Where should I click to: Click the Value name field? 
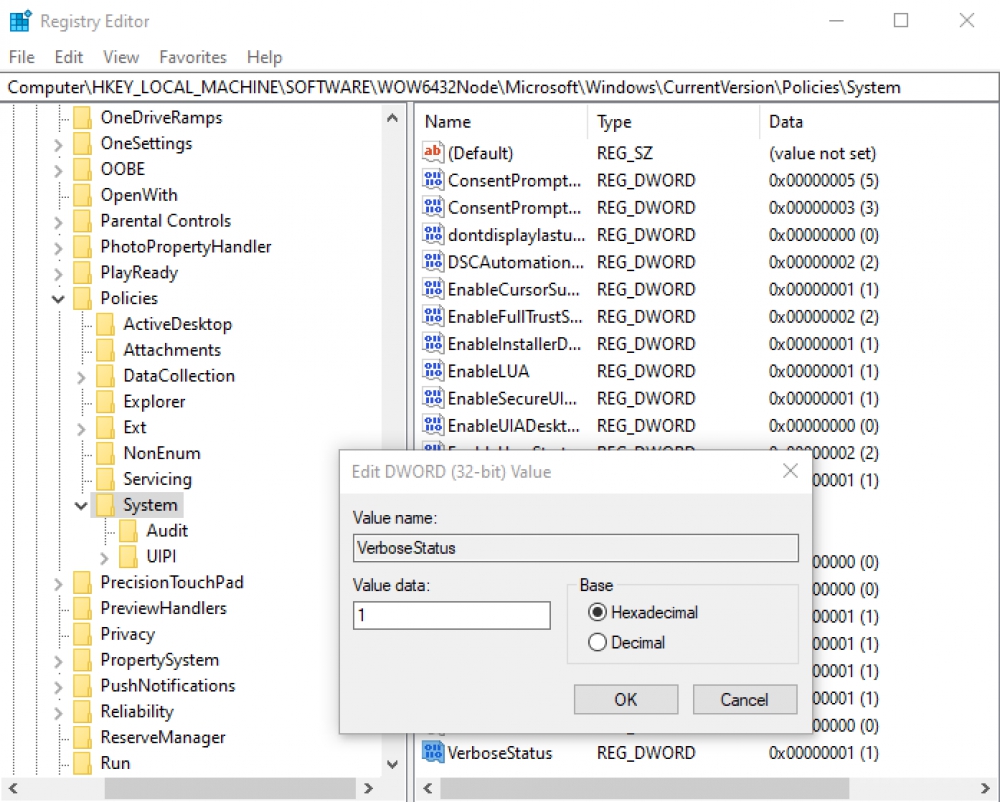click(x=575, y=548)
